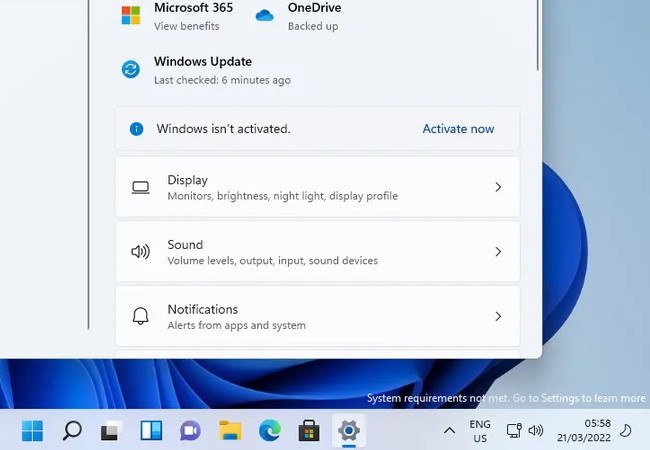Open Task View from taskbar
The width and height of the screenshot is (650, 450).
point(111,431)
